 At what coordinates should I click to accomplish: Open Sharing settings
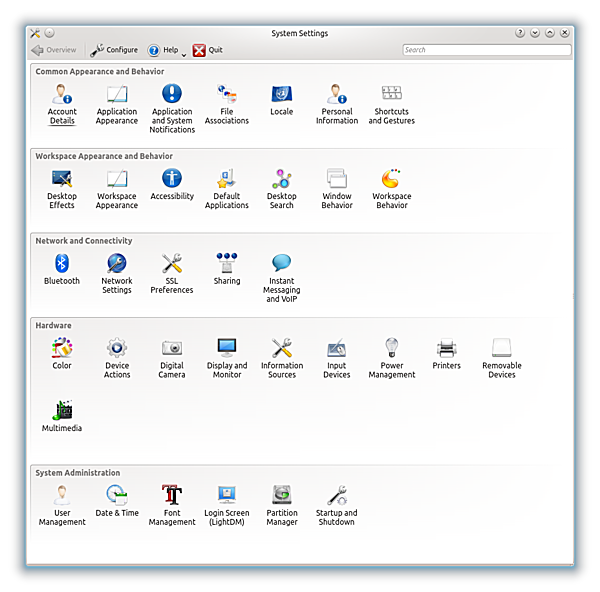click(227, 269)
